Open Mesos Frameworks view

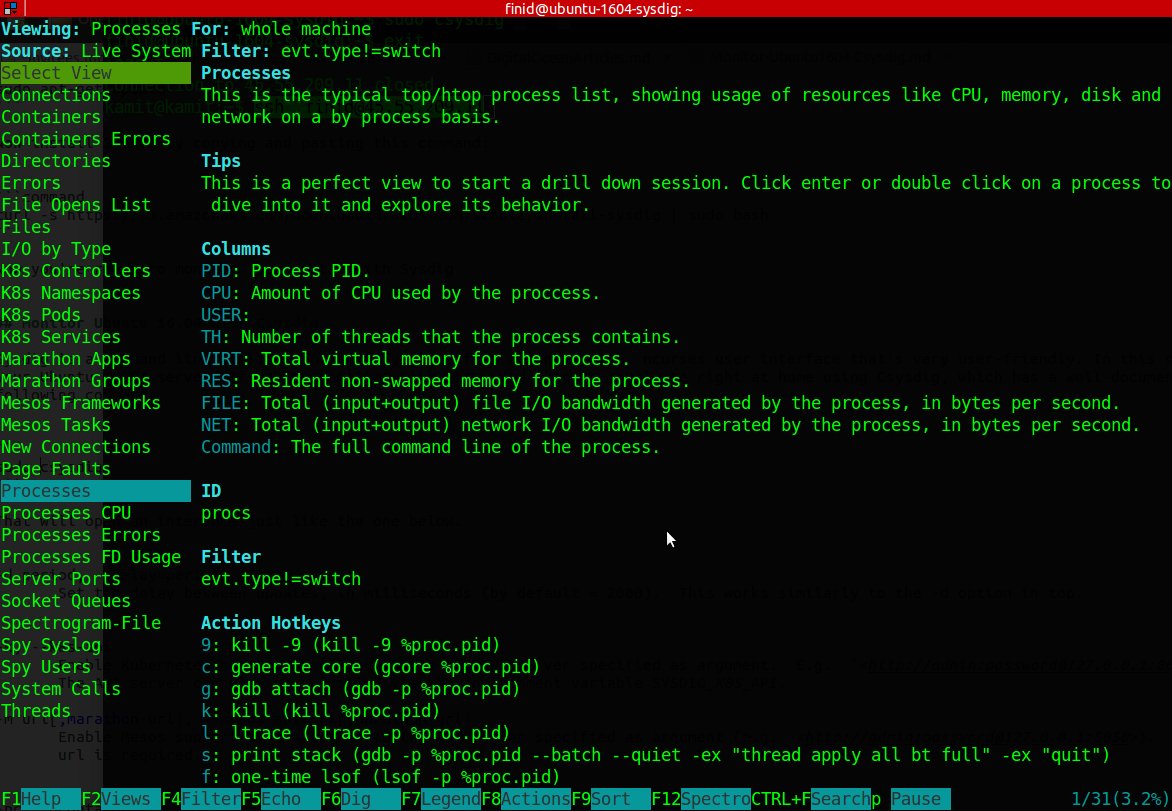click(81, 403)
